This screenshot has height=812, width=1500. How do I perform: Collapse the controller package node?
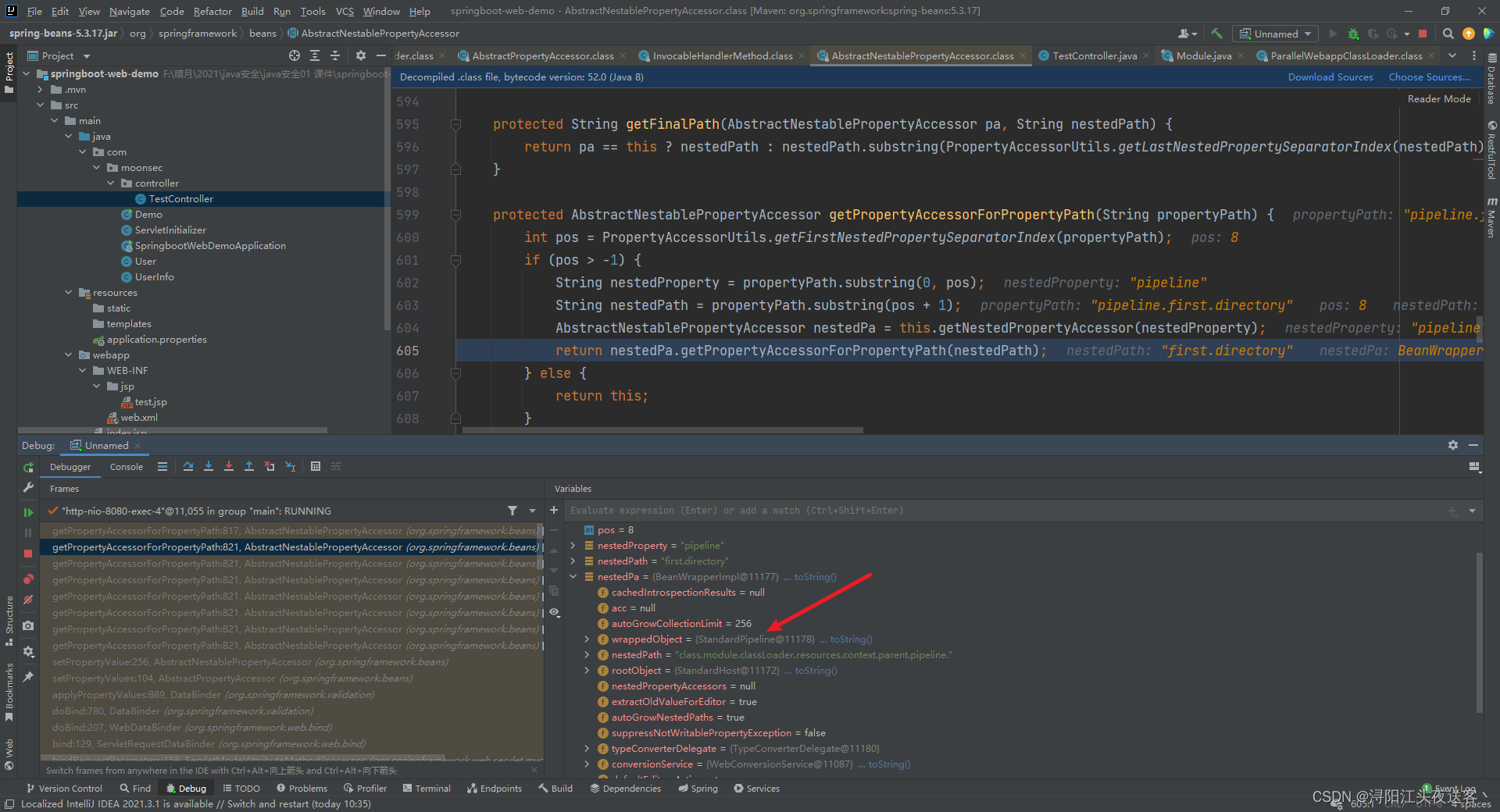tap(110, 183)
